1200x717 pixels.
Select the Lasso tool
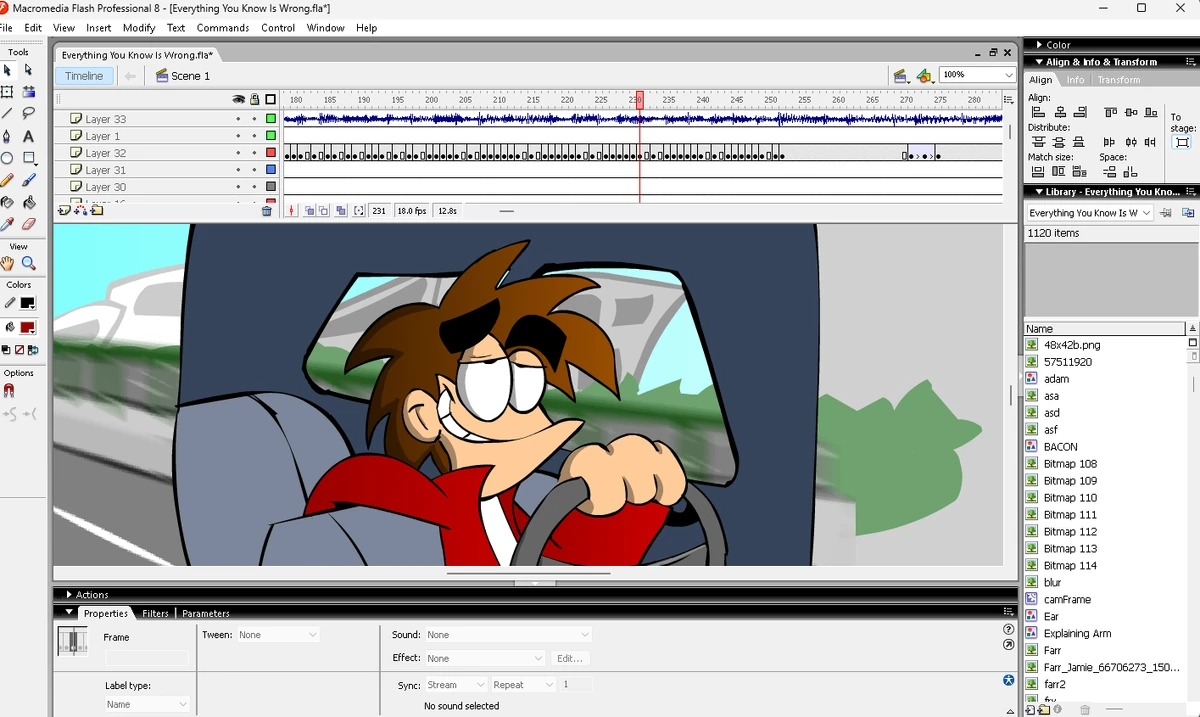coord(29,112)
